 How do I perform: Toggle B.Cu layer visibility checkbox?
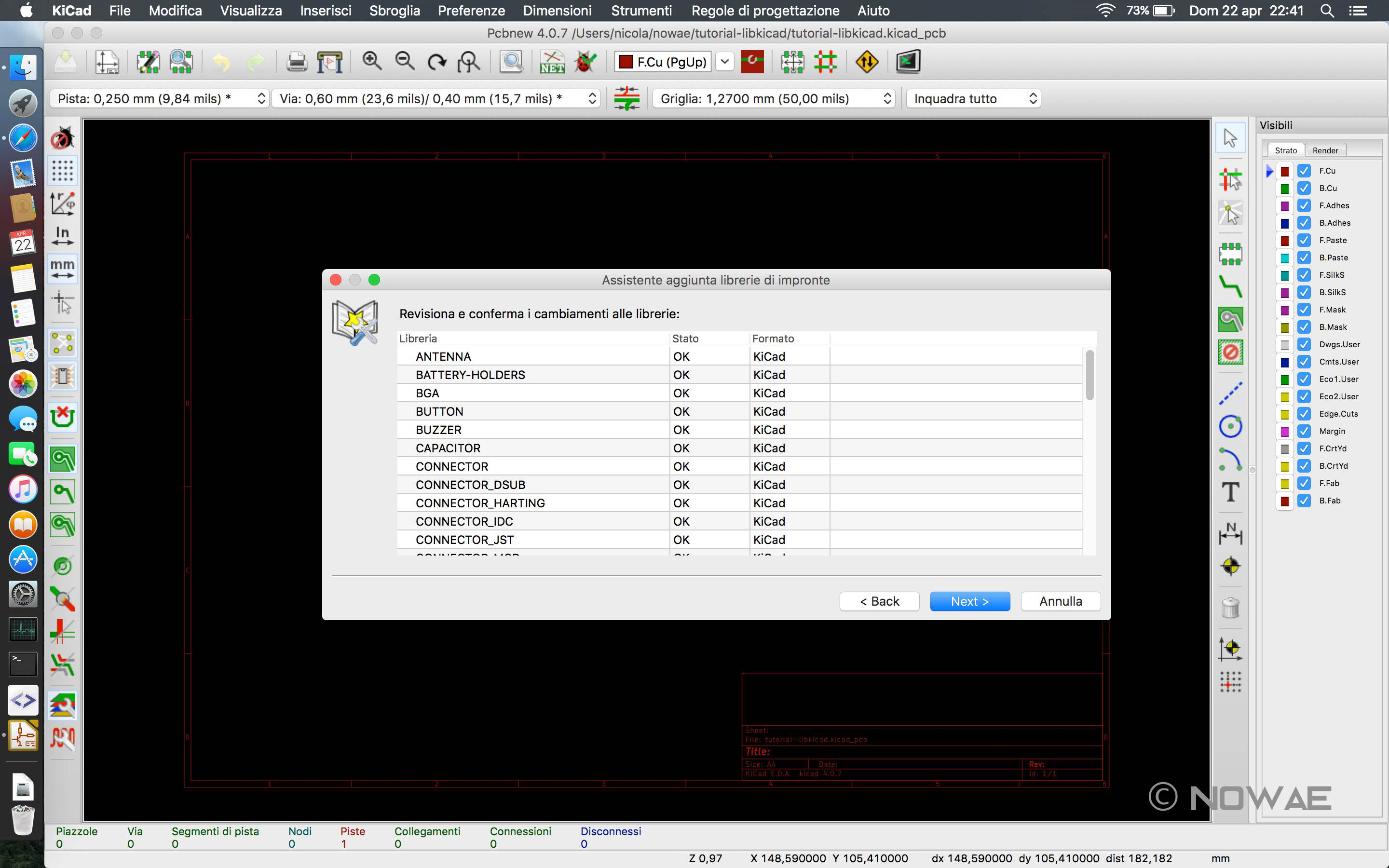pyautogui.click(x=1304, y=188)
